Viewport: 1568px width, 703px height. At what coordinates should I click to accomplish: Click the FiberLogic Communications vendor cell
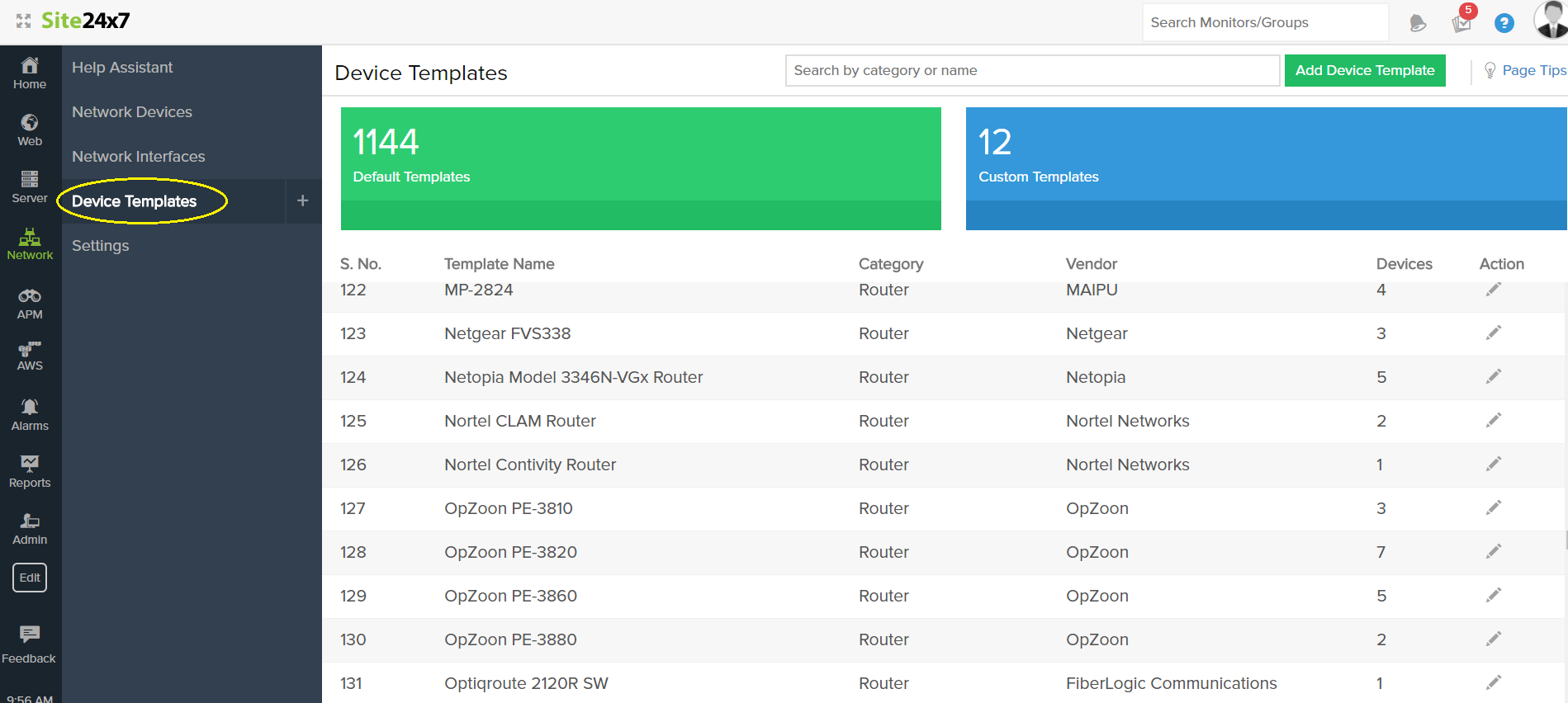pos(1172,683)
